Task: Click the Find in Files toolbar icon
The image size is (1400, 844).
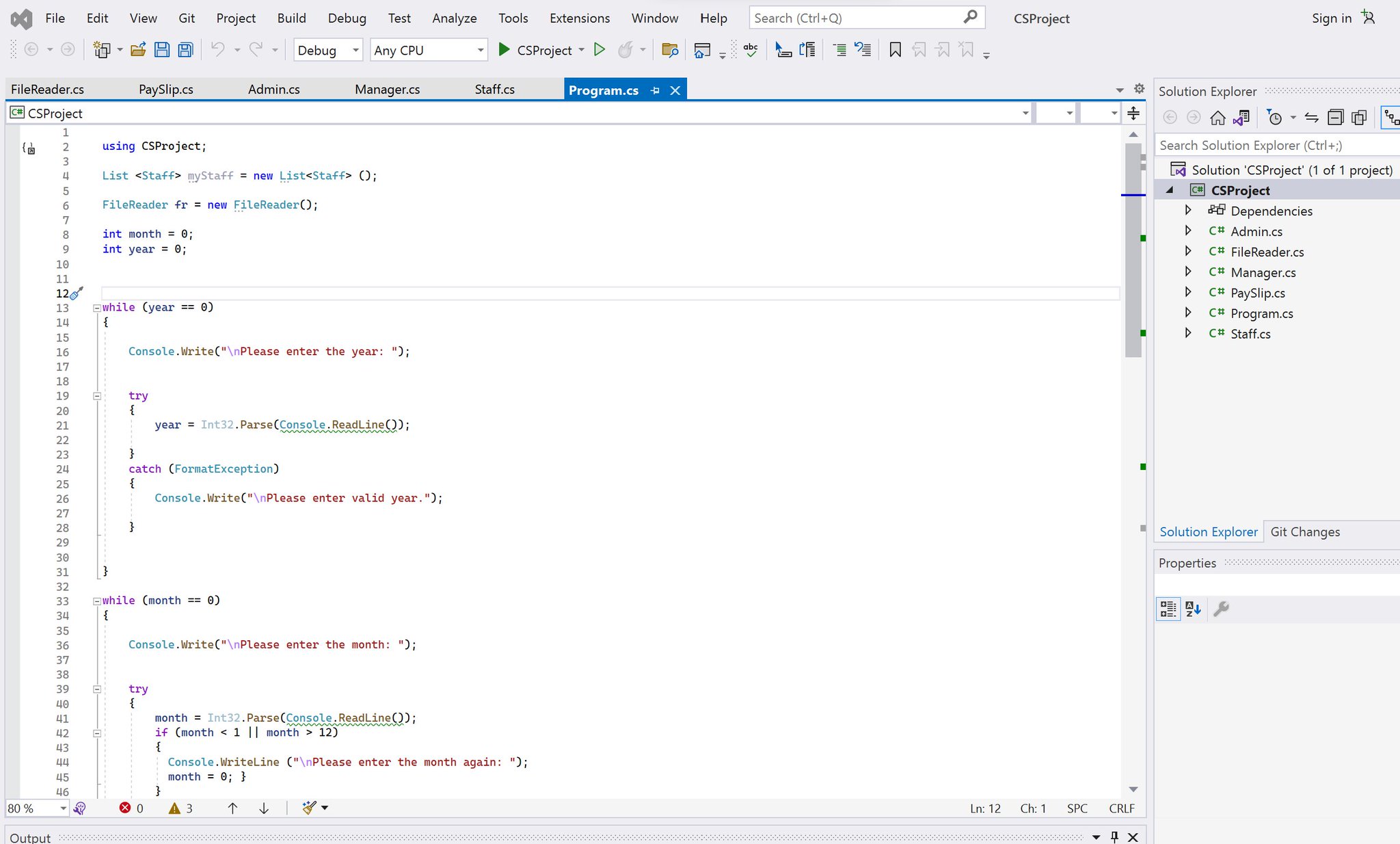Action: click(x=670, y=50)
